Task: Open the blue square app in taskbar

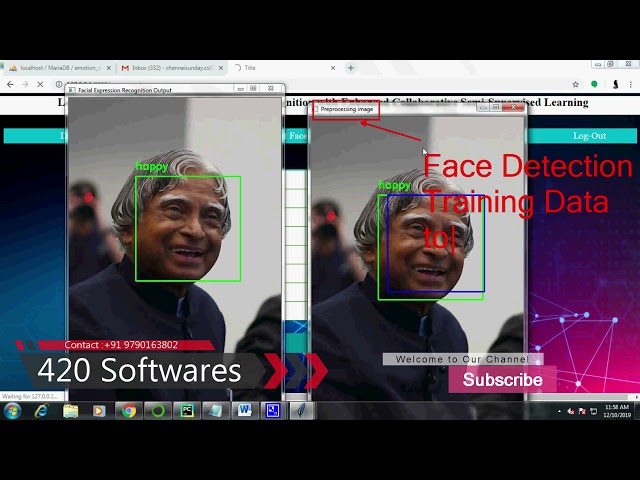Action: pyautogui.click(x=273, y=411)
